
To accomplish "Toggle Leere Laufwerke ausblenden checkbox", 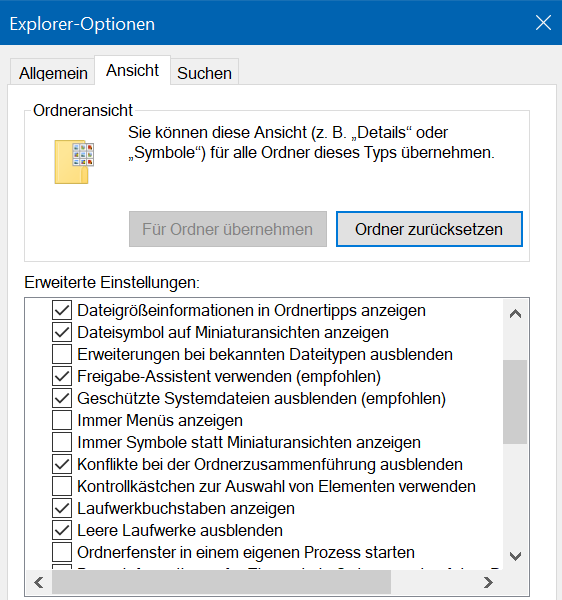I will pyautogui.click(x=62, y=530).
